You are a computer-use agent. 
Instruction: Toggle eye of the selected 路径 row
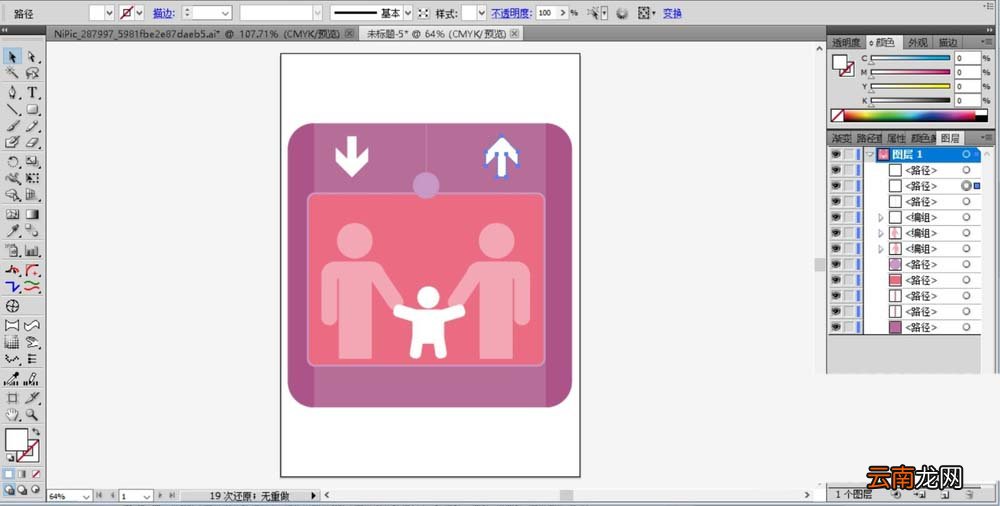tap(835, 186)
